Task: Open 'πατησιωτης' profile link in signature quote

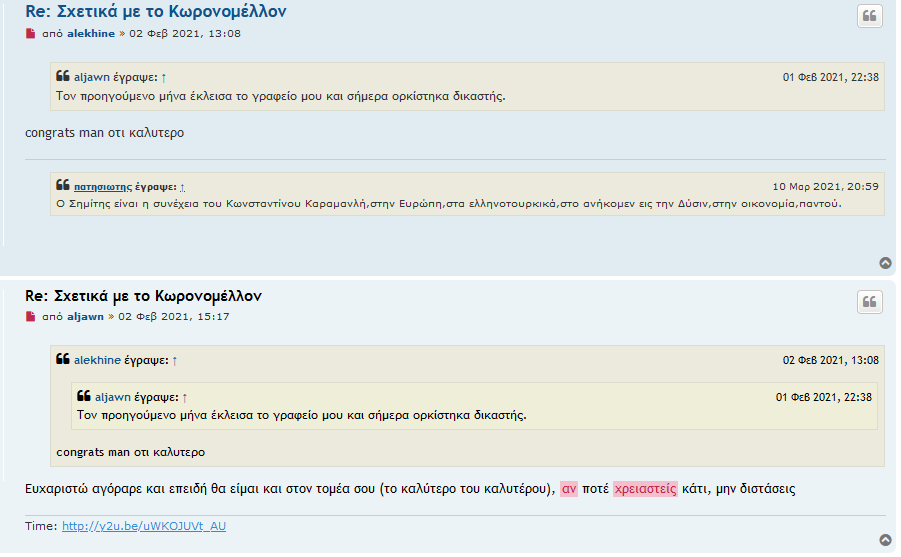Action: (x=103, y=187)
